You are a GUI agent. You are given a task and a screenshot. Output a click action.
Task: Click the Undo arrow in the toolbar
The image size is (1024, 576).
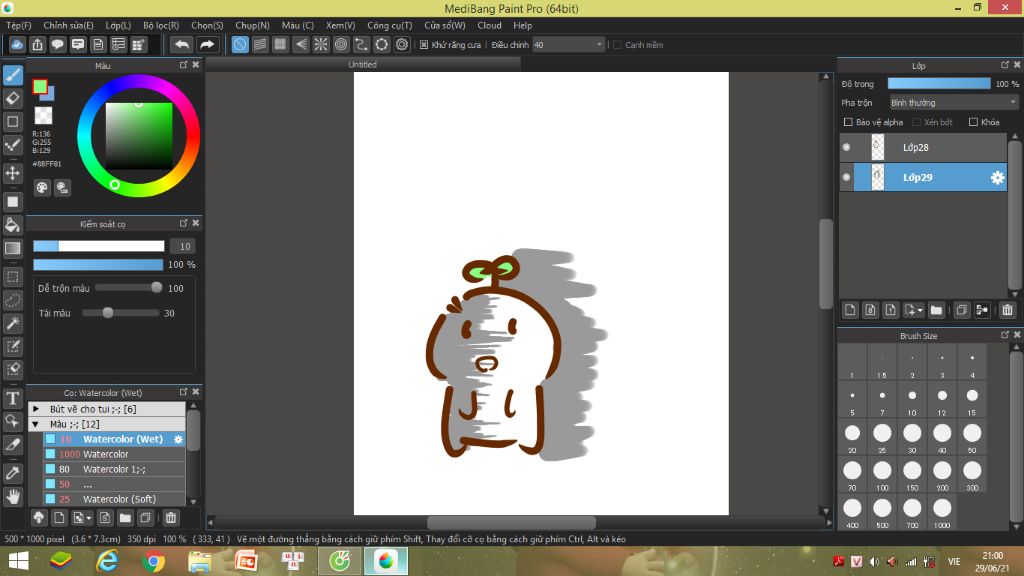click(182, 44)
